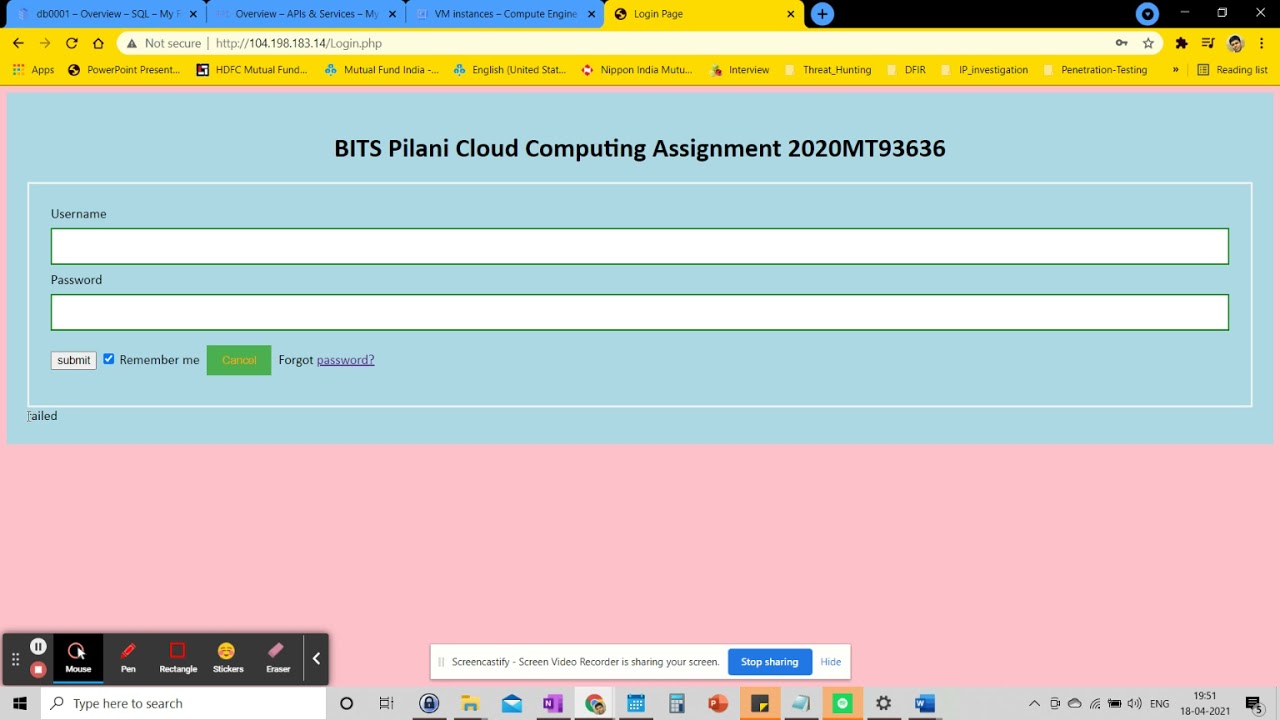Open a new tab with plus button

coord(822,14)
